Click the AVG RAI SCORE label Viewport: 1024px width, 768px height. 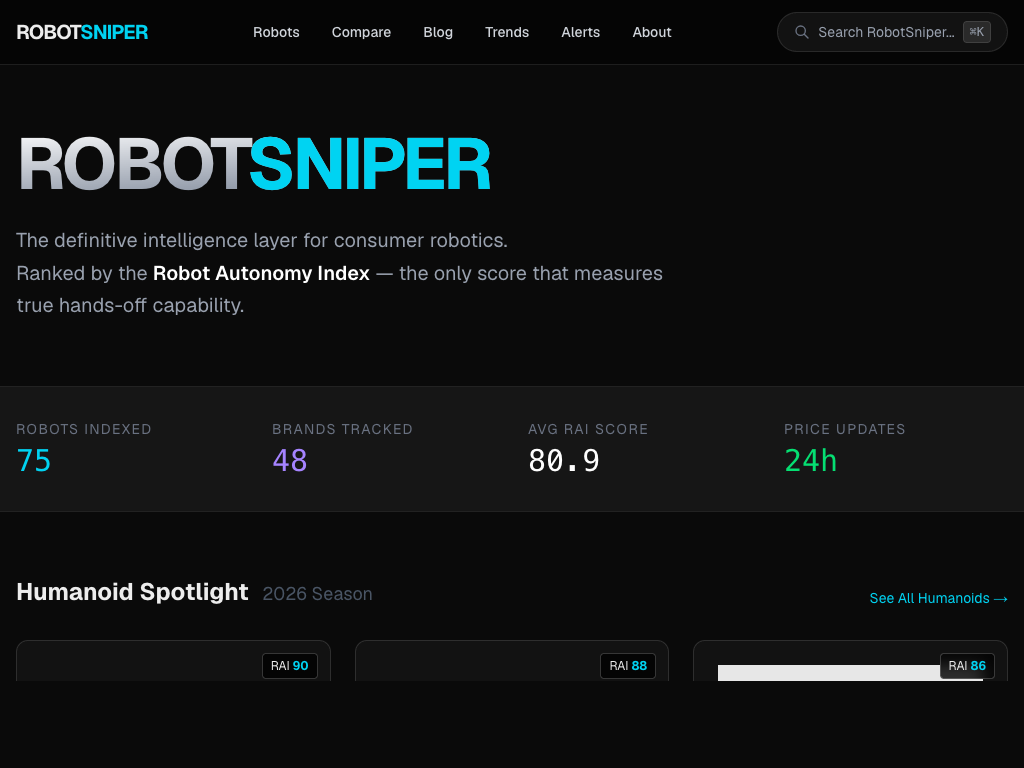(588, 429)
